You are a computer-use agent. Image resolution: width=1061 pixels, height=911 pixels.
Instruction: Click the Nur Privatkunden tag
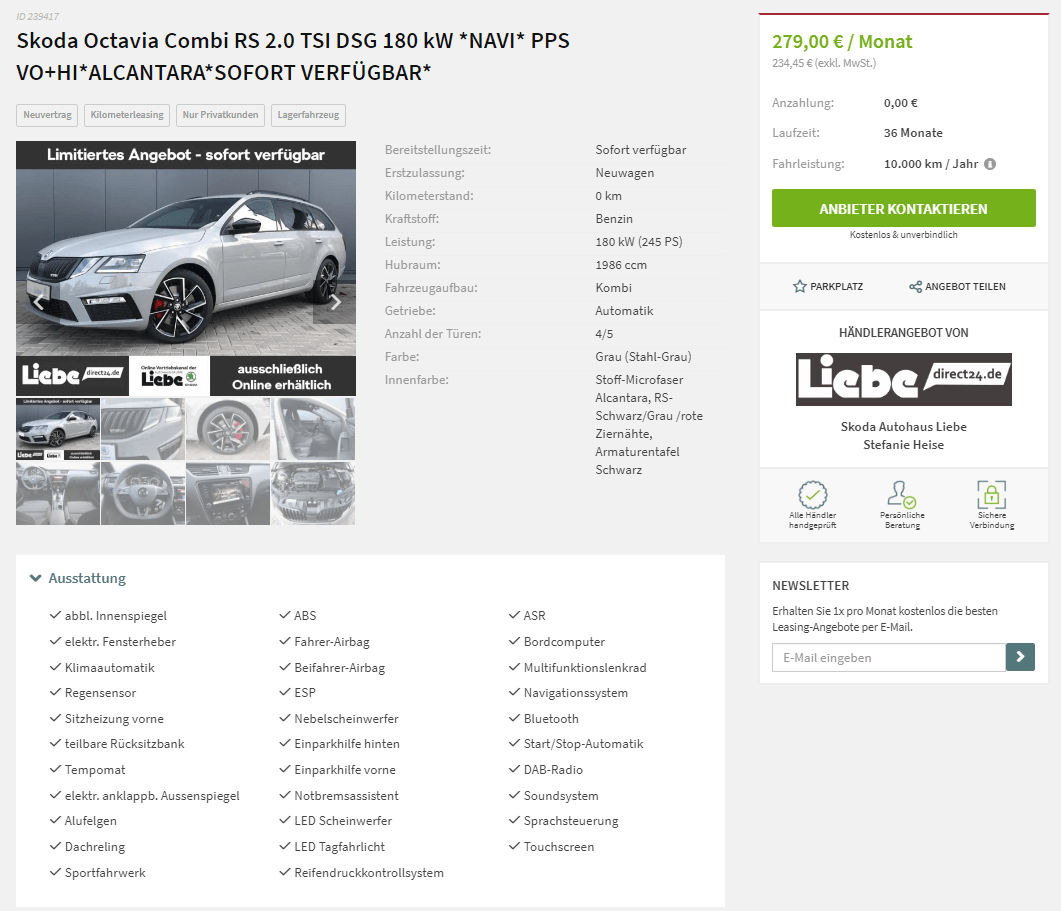click(x=221, y=115)
